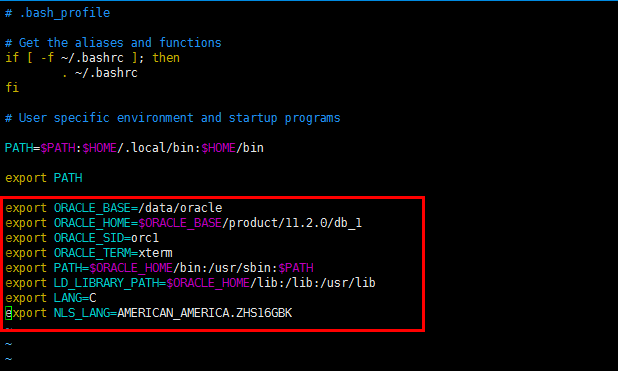Click the '. ~/.bashrc' source line

[x=100, y=73]
